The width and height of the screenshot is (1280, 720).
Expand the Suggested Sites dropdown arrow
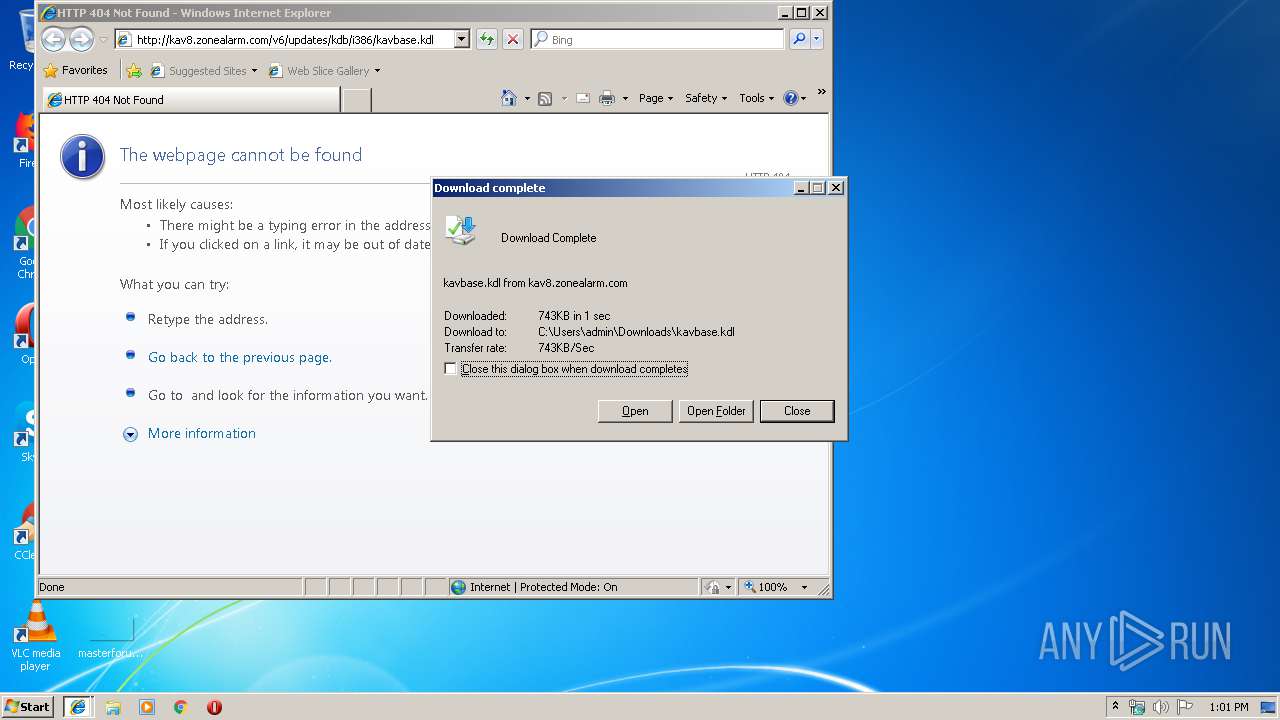[x=254, y=71]
